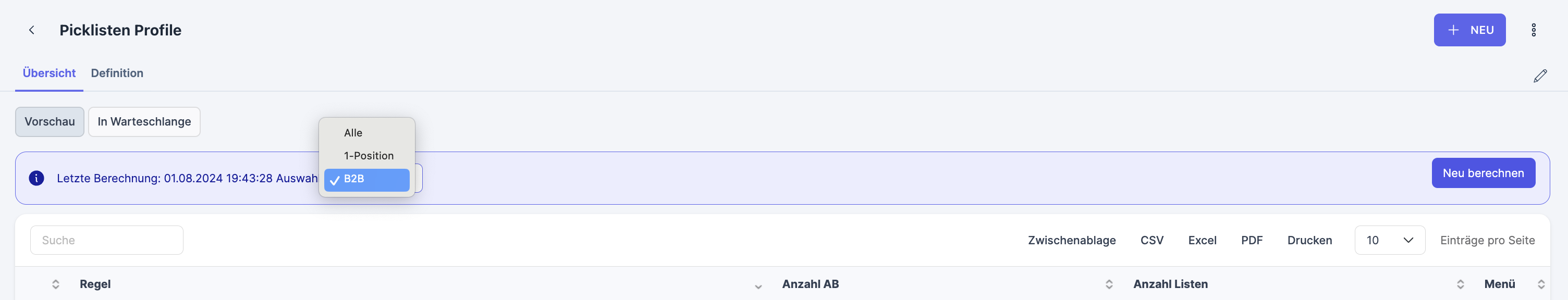
Task: Switch to the Definition tab
Action: click(x=117, y=73)
